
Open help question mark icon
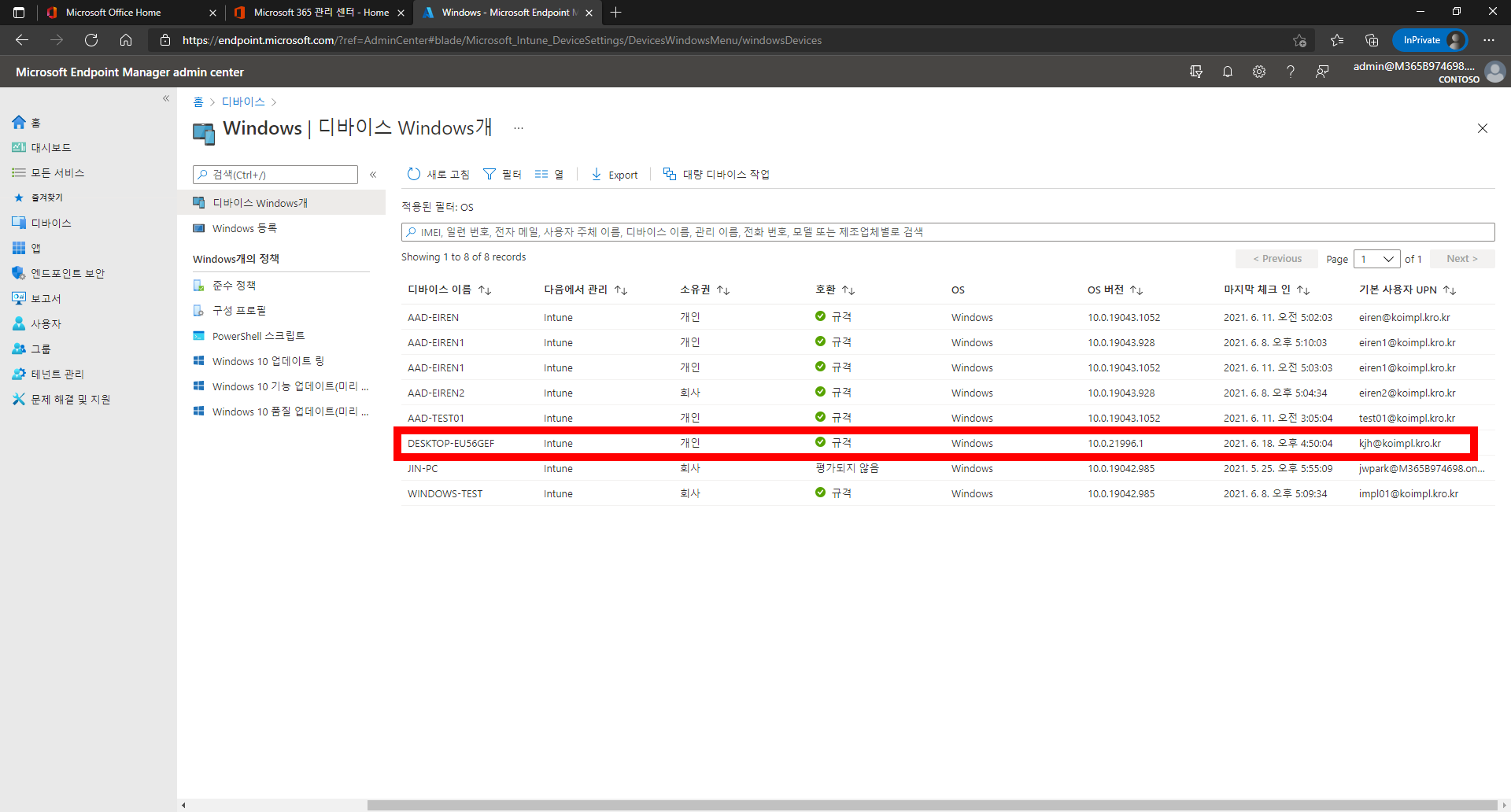[1291, 72]
